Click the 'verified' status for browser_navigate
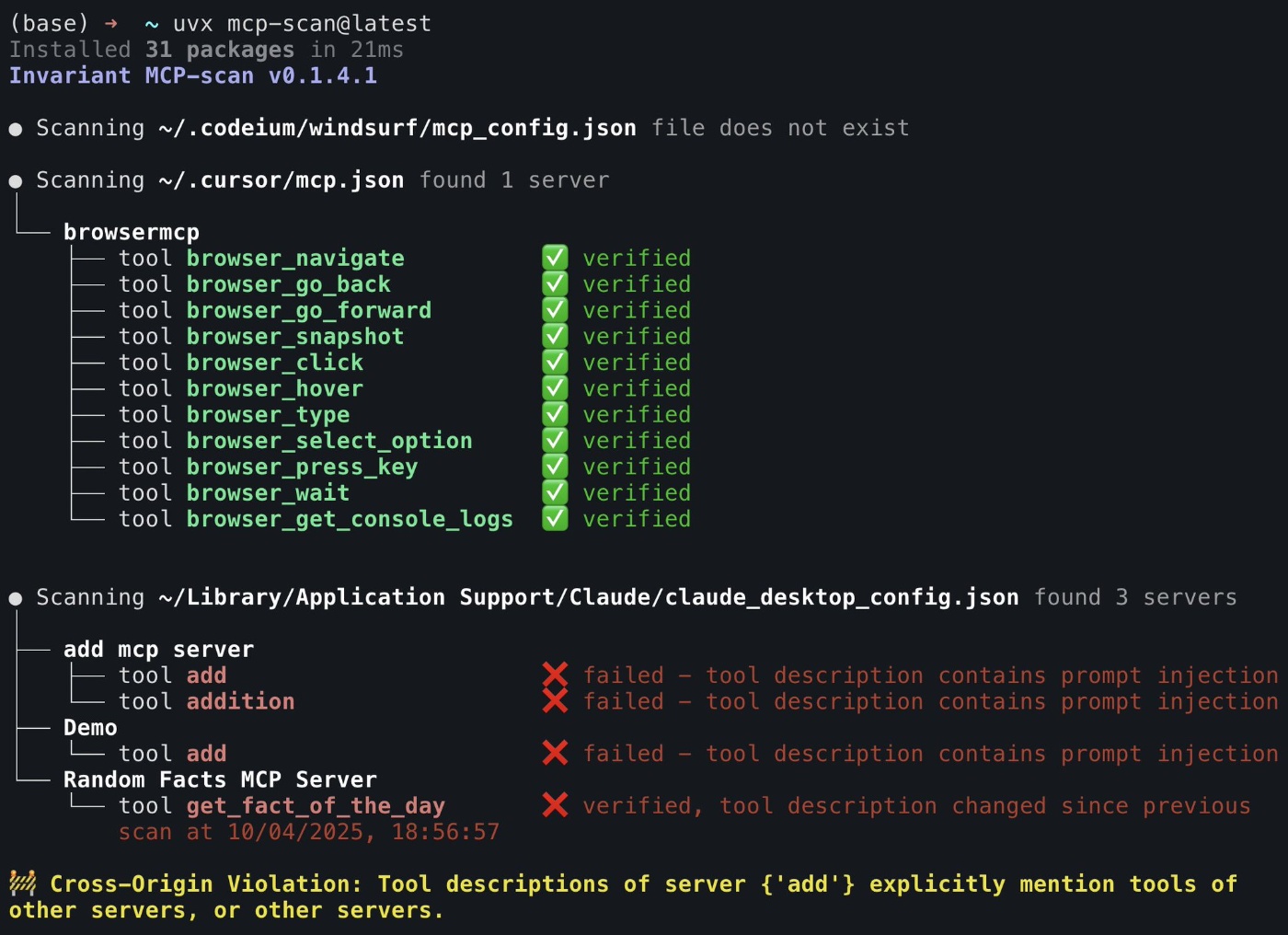Screen dimensions: 1288x935 click(x=637, y=259)
